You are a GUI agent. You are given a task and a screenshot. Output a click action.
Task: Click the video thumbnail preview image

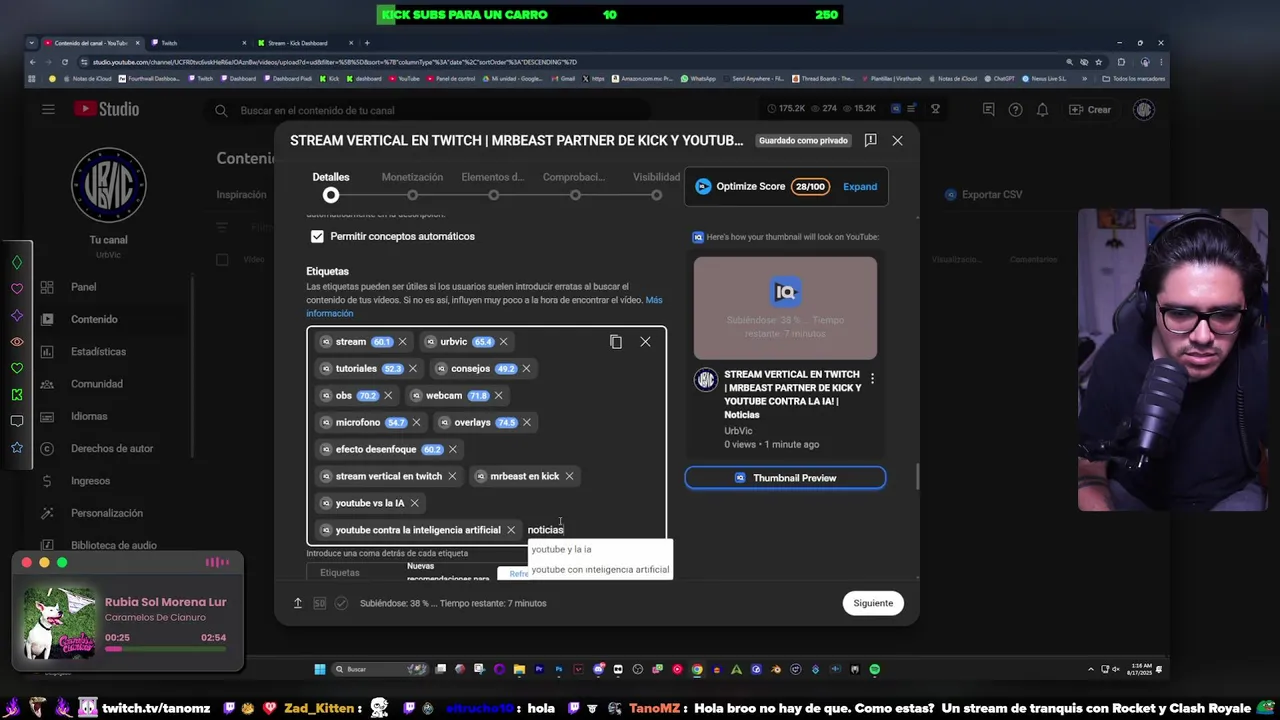click(x=785, y=308)
